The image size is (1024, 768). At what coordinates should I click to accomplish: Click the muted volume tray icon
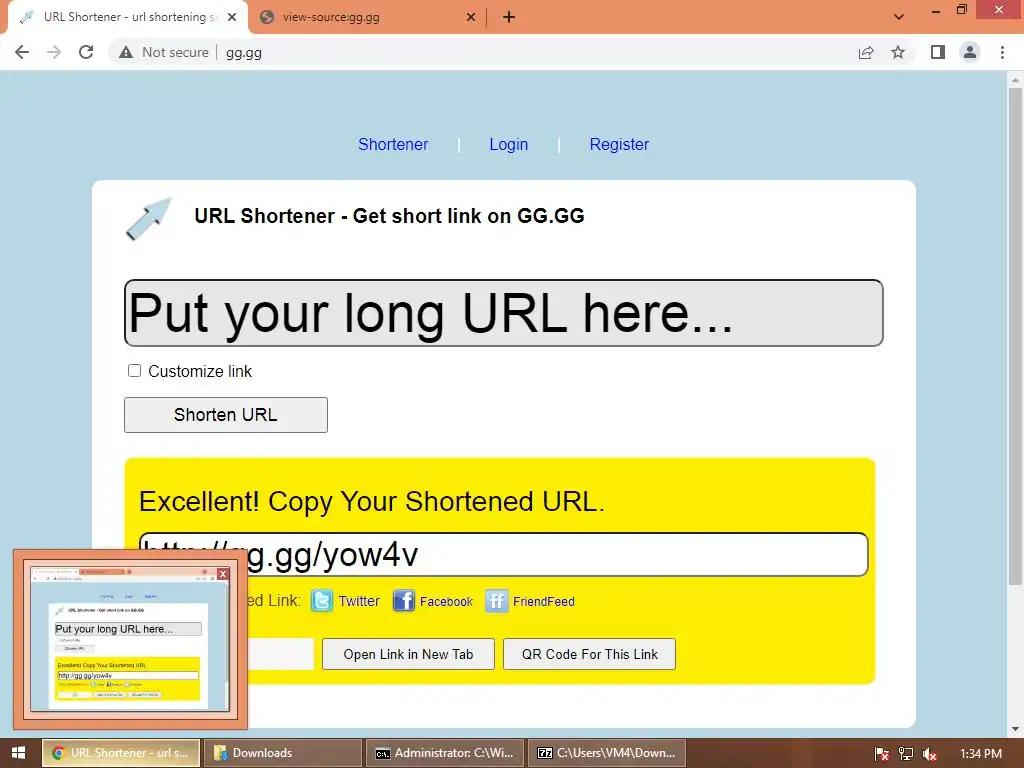point(929,754)
